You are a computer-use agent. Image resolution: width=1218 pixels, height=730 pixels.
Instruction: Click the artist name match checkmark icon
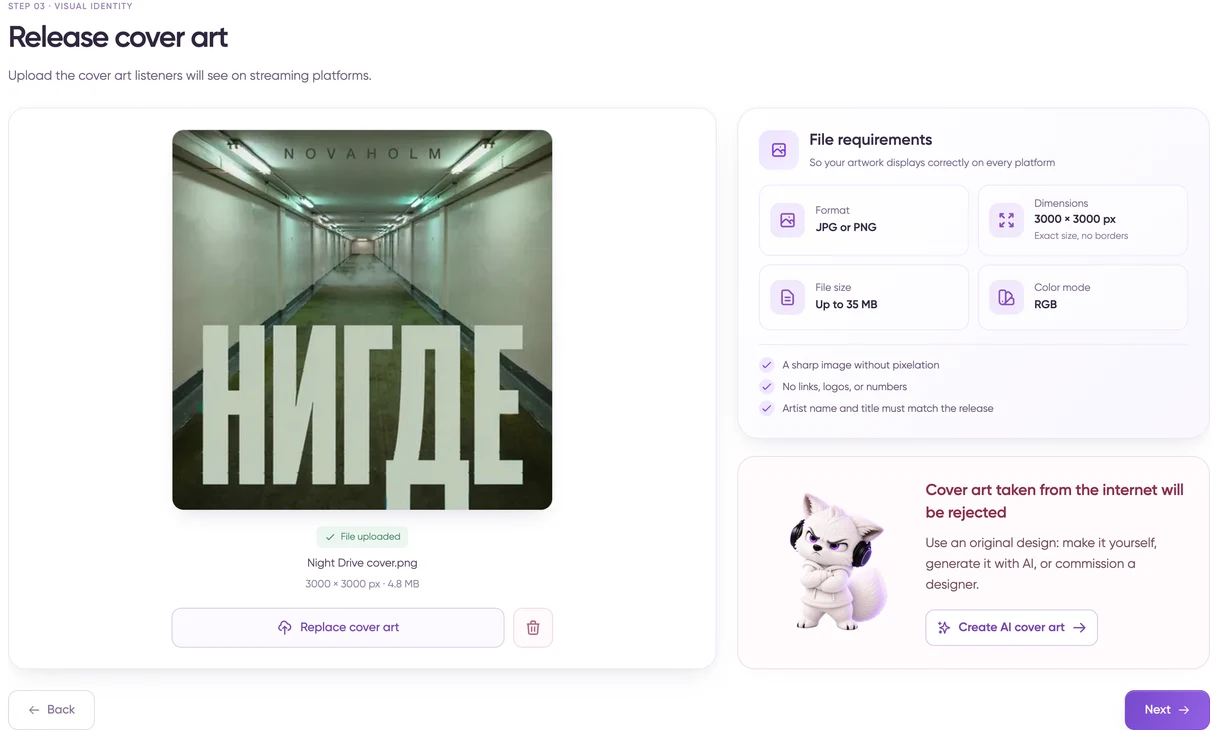(767, 408)
